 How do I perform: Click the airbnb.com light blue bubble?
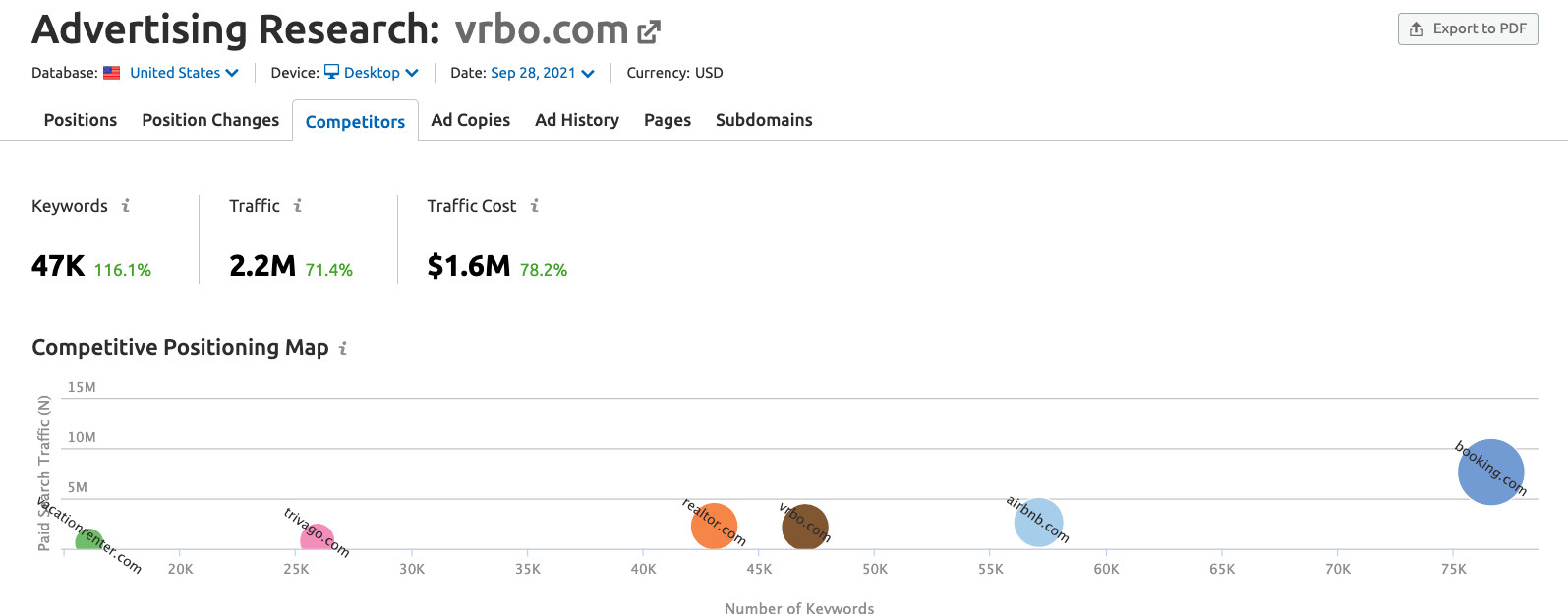(1038, 523)
